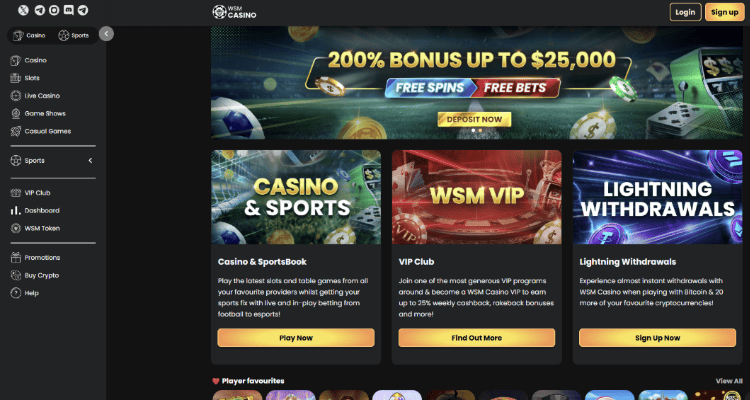Click the Sign up button
Viewport: 750px width, 400px height.
tap(725, 12)
